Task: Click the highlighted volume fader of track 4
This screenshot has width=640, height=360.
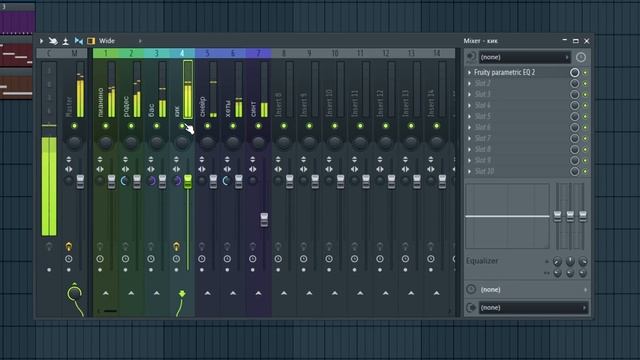Action: (x=188, y=182)
